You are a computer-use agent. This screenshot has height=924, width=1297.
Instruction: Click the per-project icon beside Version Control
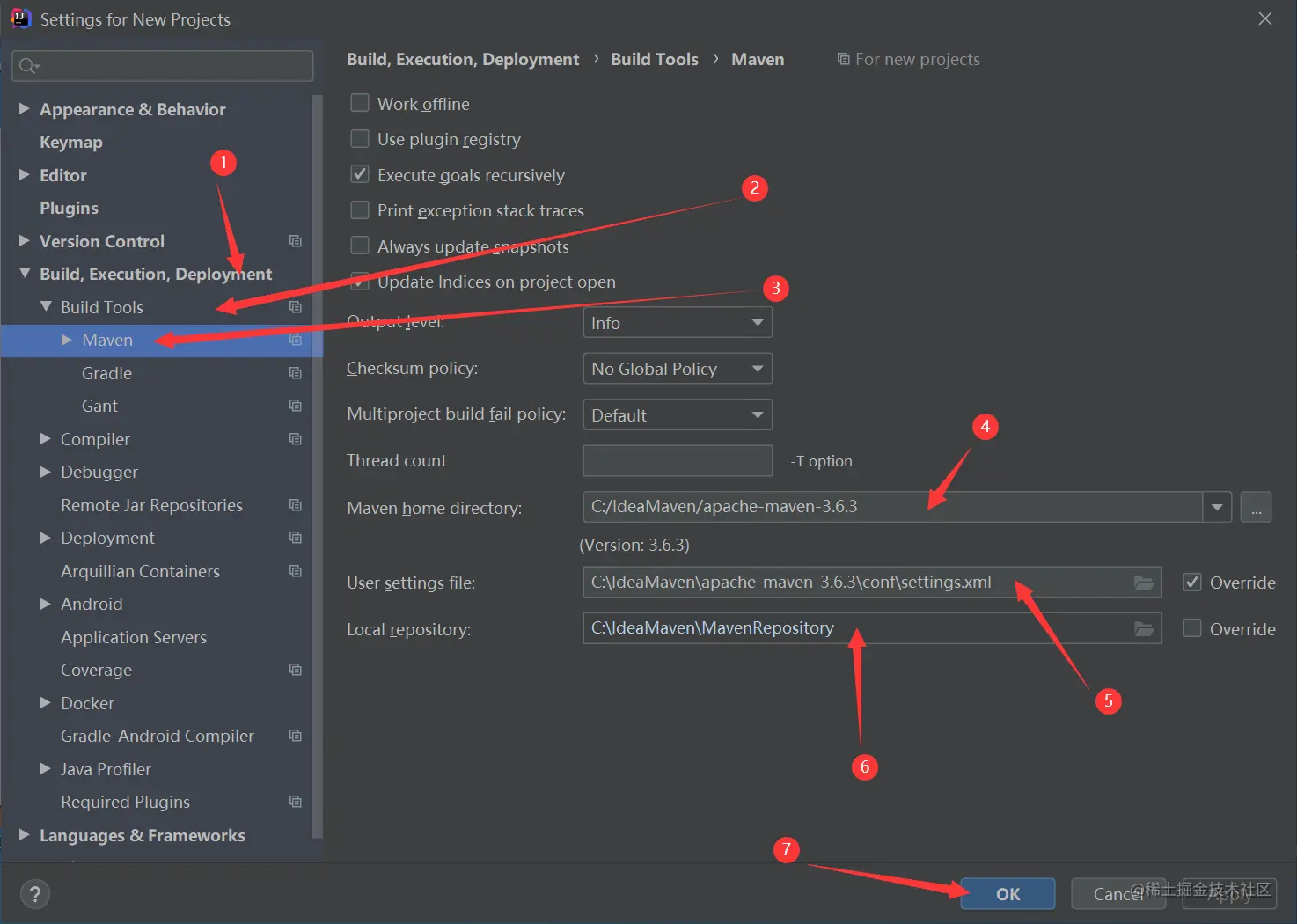pyautogui.click(x=296, y=241)
